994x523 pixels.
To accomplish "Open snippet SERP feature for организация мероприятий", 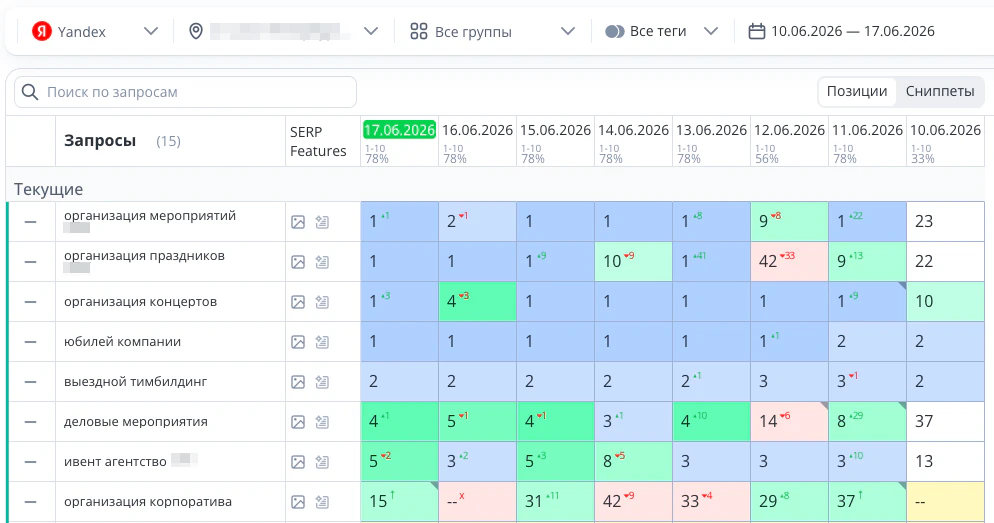I will point(322,222).
